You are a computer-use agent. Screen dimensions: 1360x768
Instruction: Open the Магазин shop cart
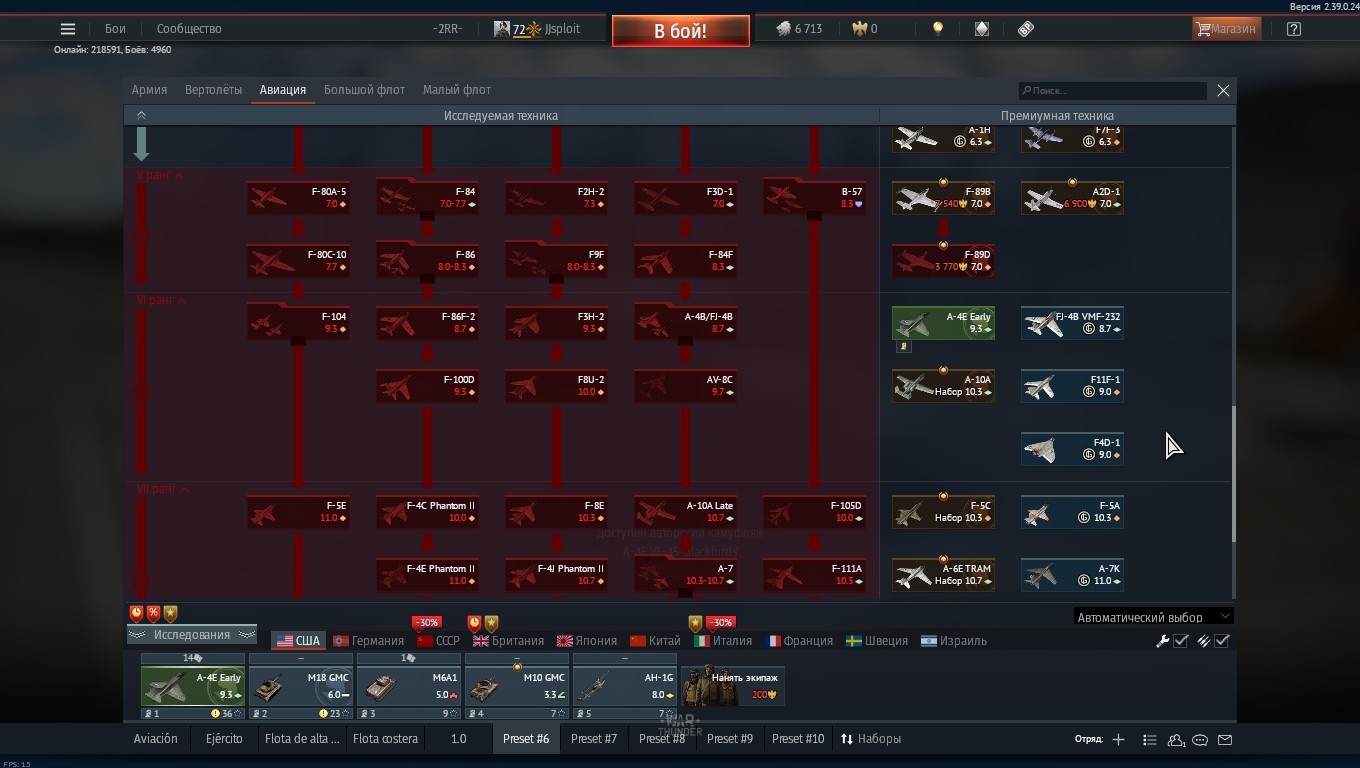[x=1226, y=29]
